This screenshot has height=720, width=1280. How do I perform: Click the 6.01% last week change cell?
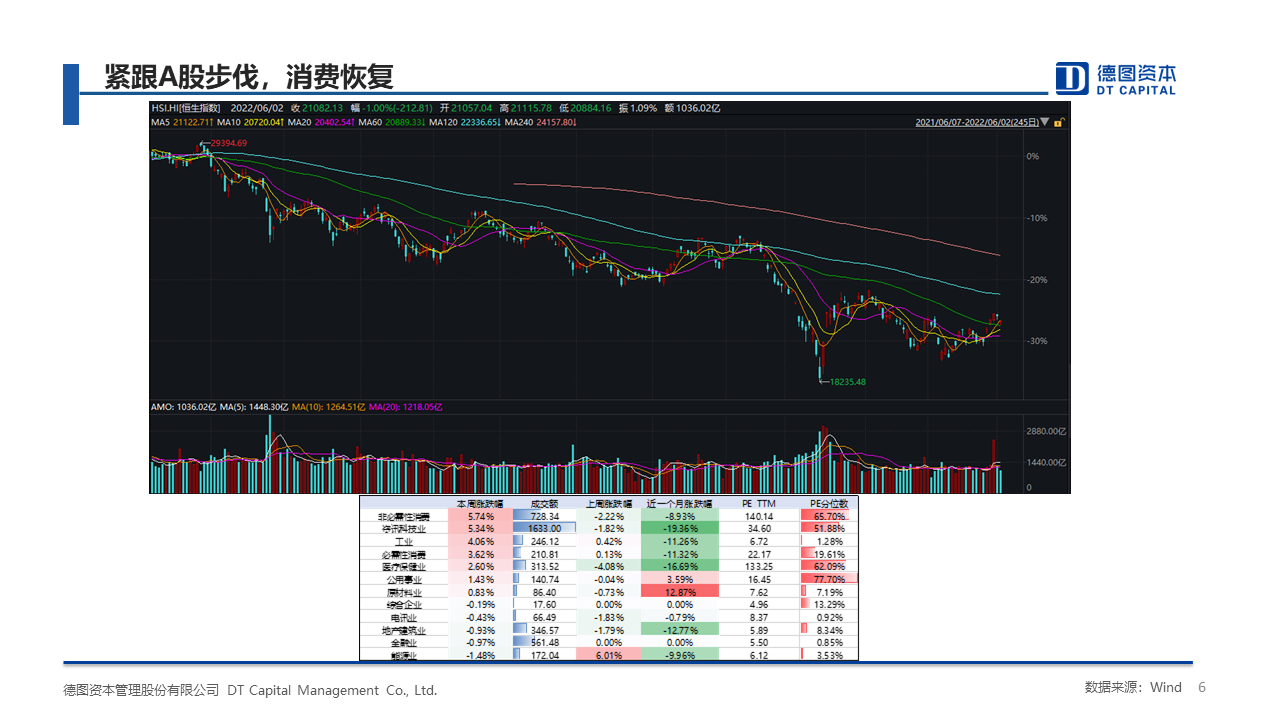(x=609, y=655)
